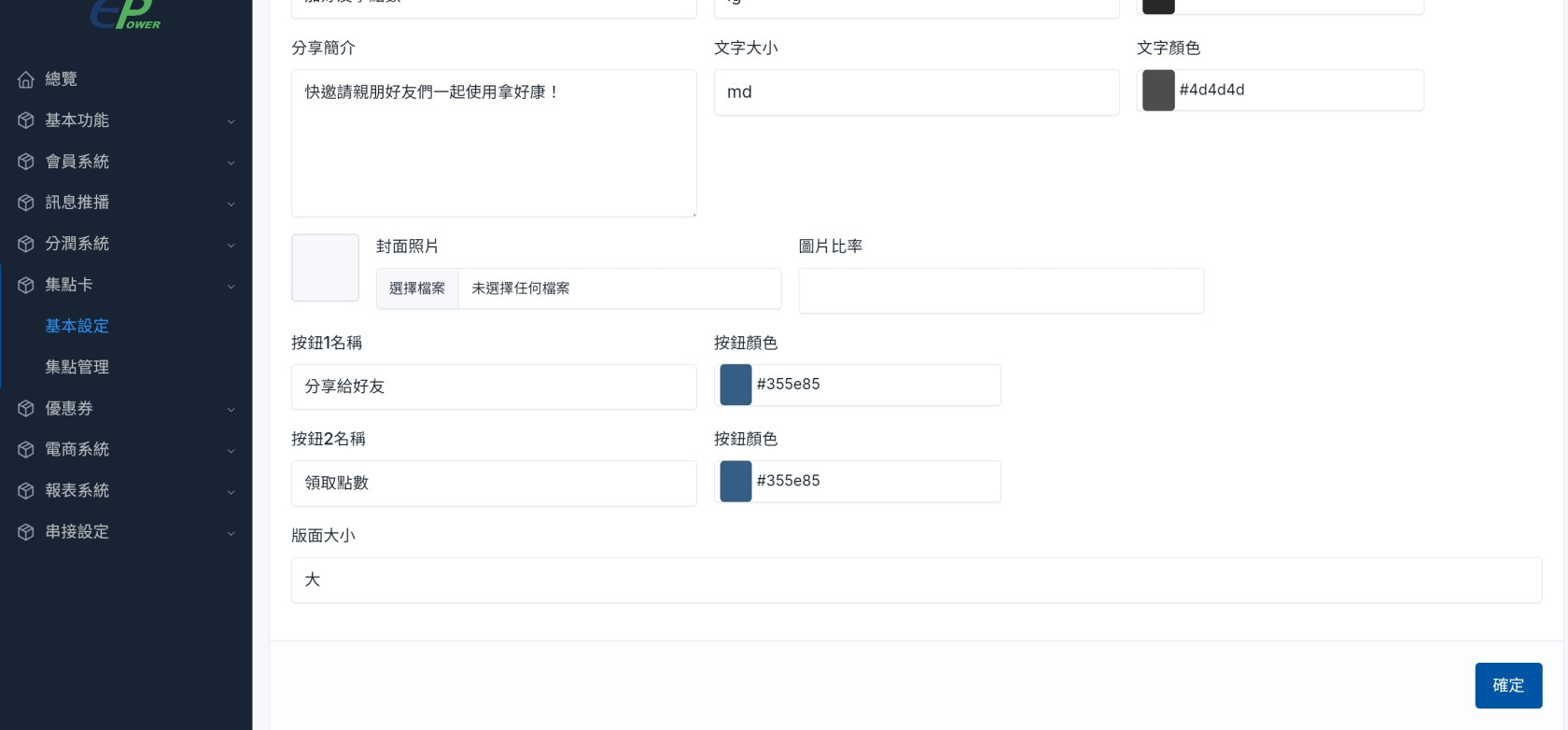The height and width of the screenshot is (730, 1568).
Task: Click the cube icon next to 優惠券
Action: click(x=26, y=408)
